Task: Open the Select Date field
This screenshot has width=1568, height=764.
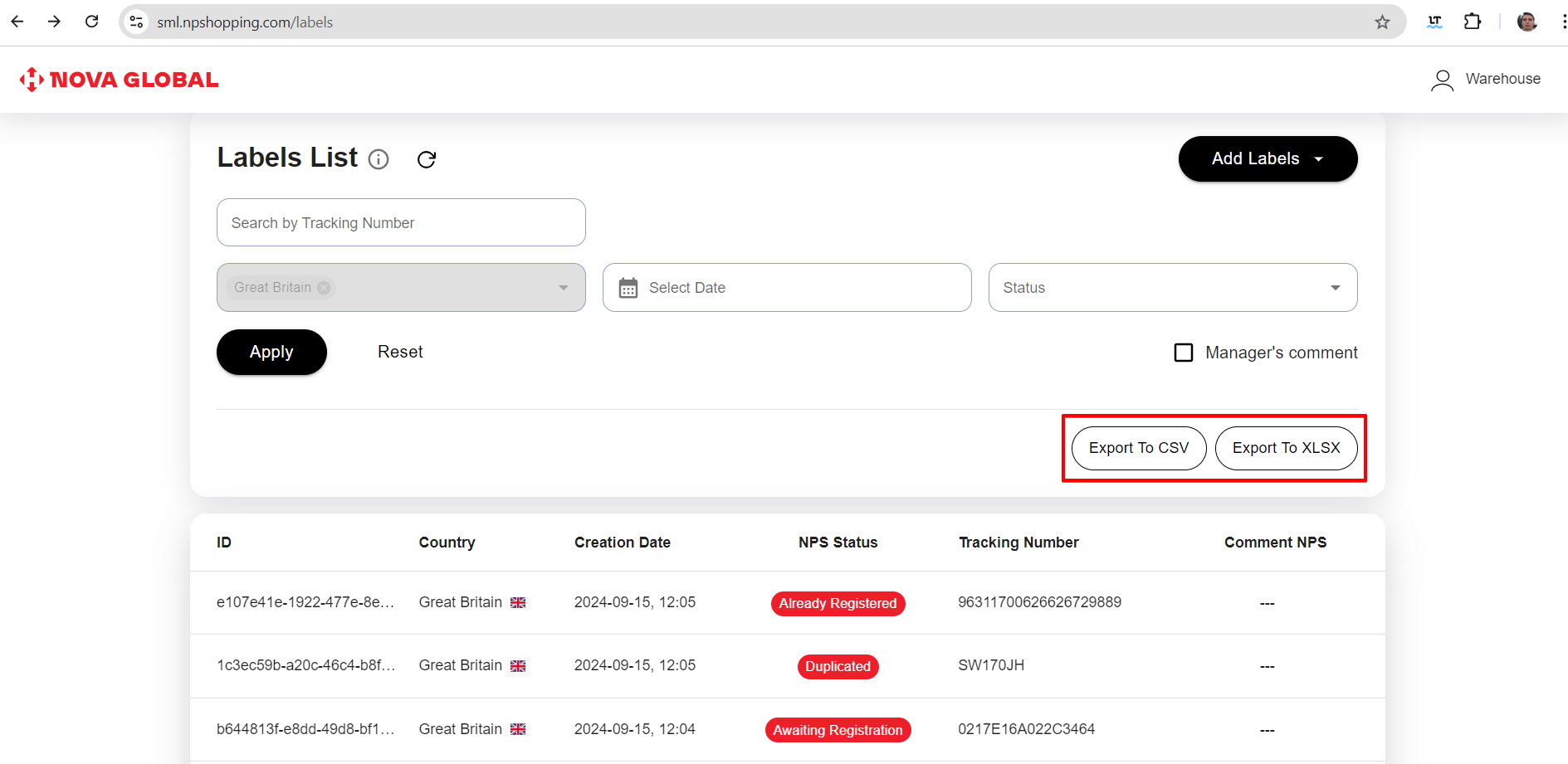Action: [787, 288]
